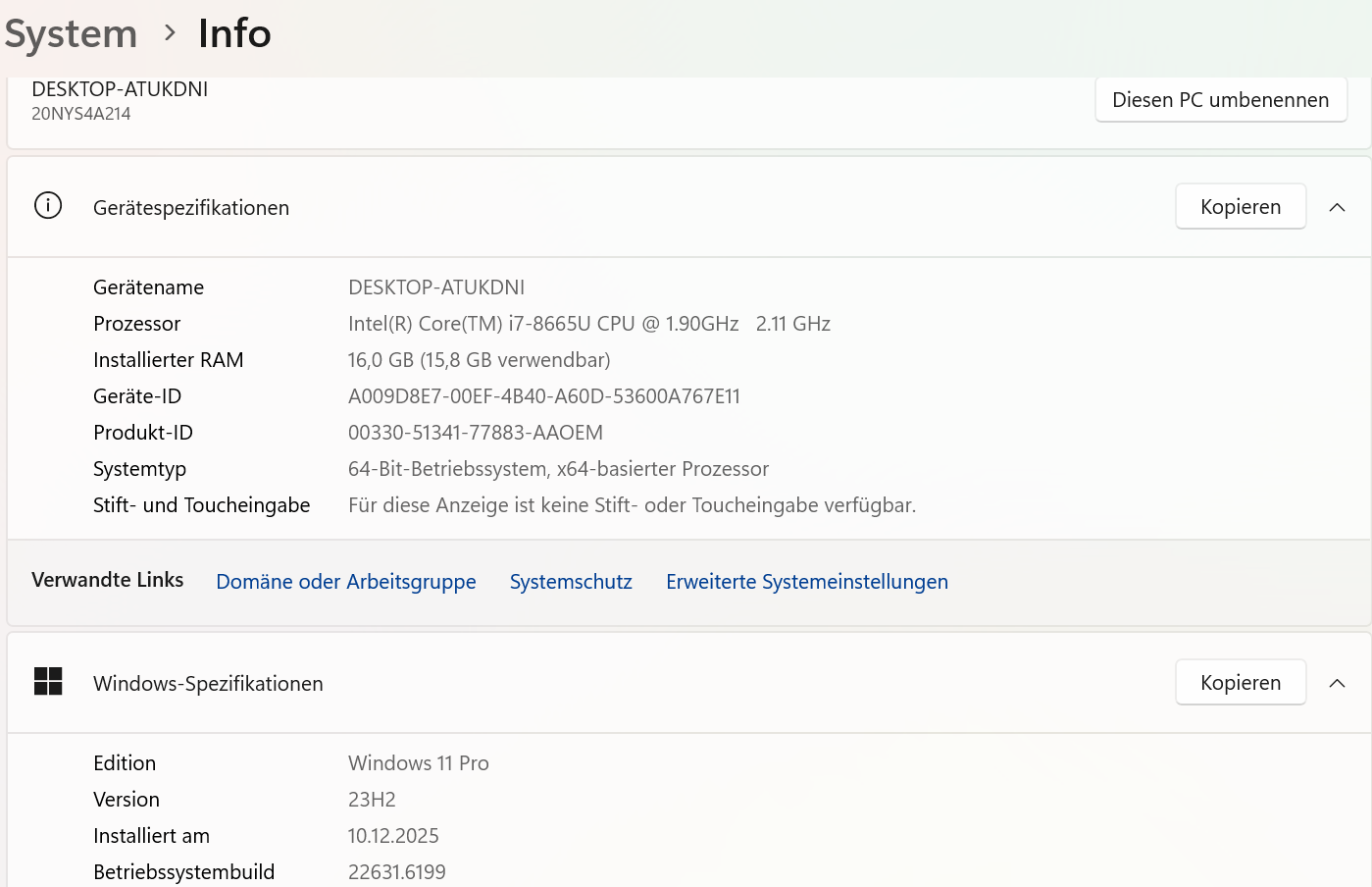This screenshot has height=887, width=1372.
Task: Select the Geräte-ID value A009D8E7-00EF-4B40
Action: click(544, 396)
